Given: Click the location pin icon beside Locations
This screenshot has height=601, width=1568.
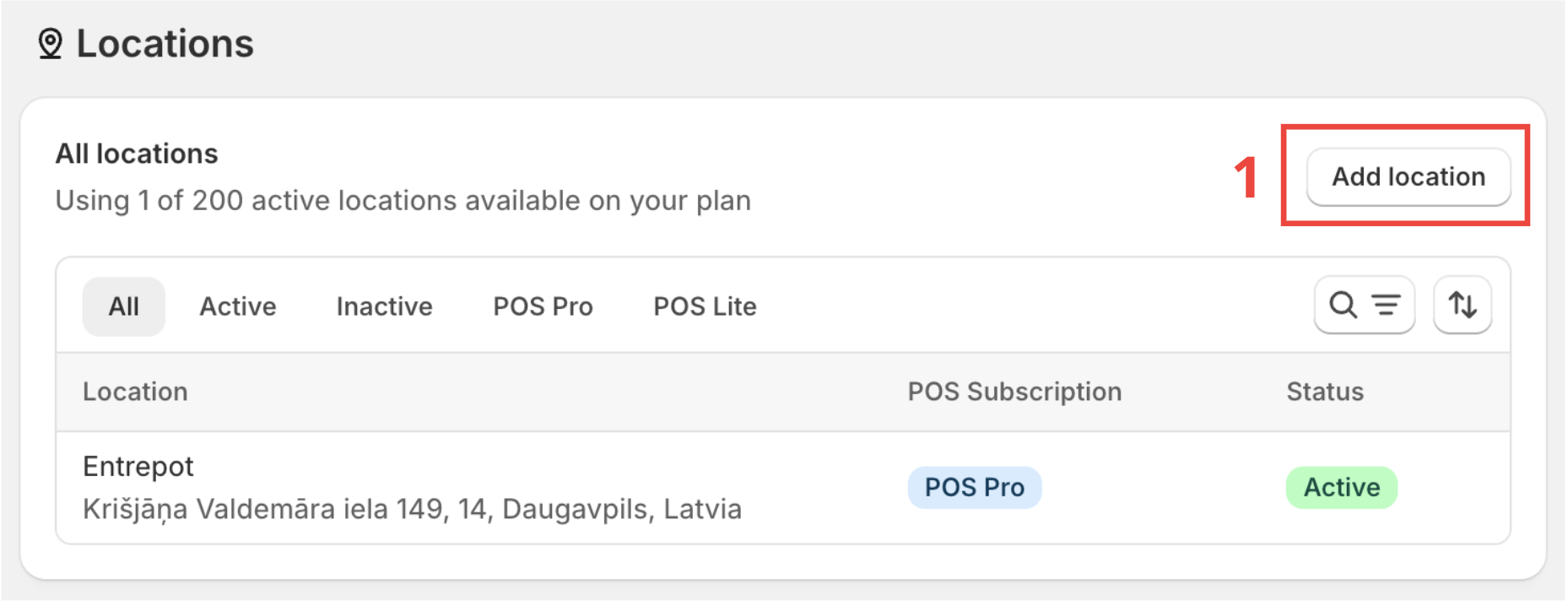Looking at the screenshot, I should point(51,42).
